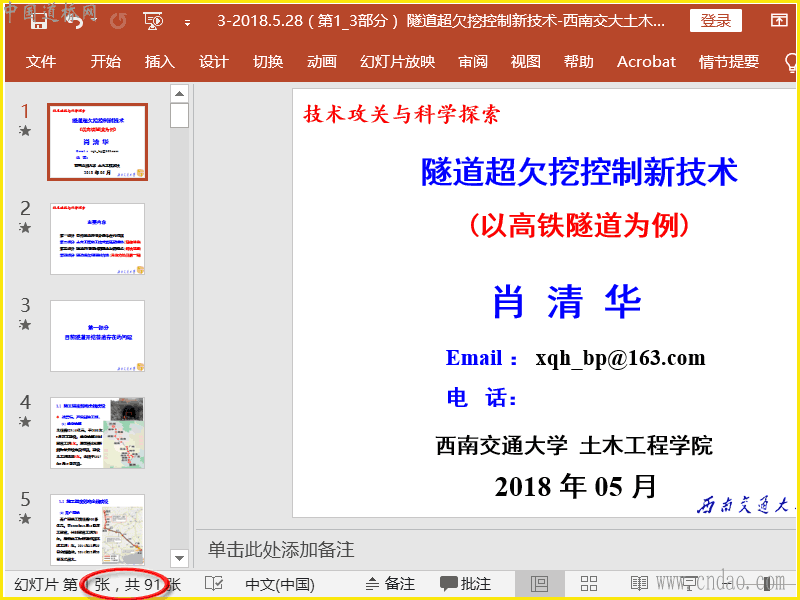Click the notes field 单击此处添加备注

coord(281,549)
